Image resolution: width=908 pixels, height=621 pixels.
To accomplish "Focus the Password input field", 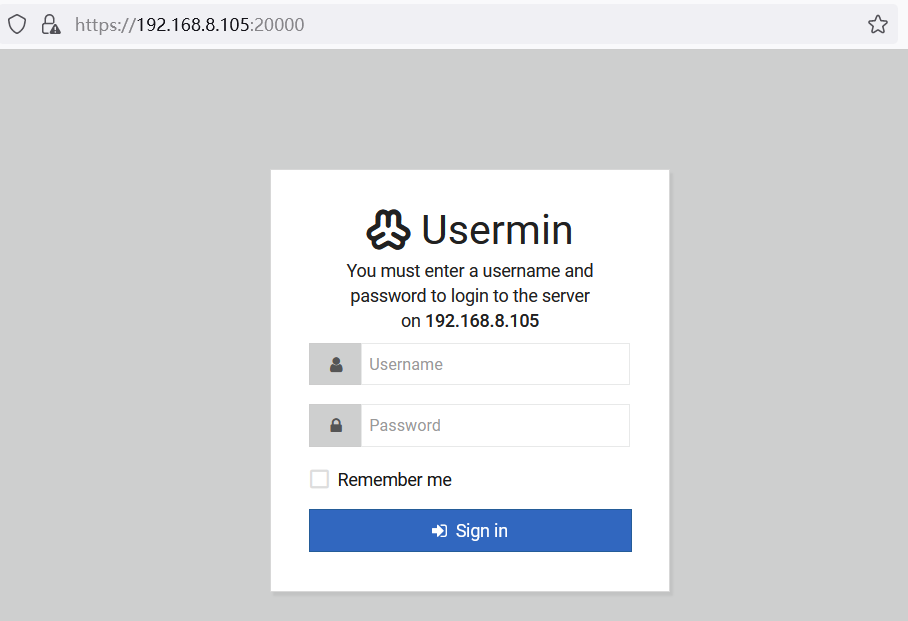I will (495, 426).
